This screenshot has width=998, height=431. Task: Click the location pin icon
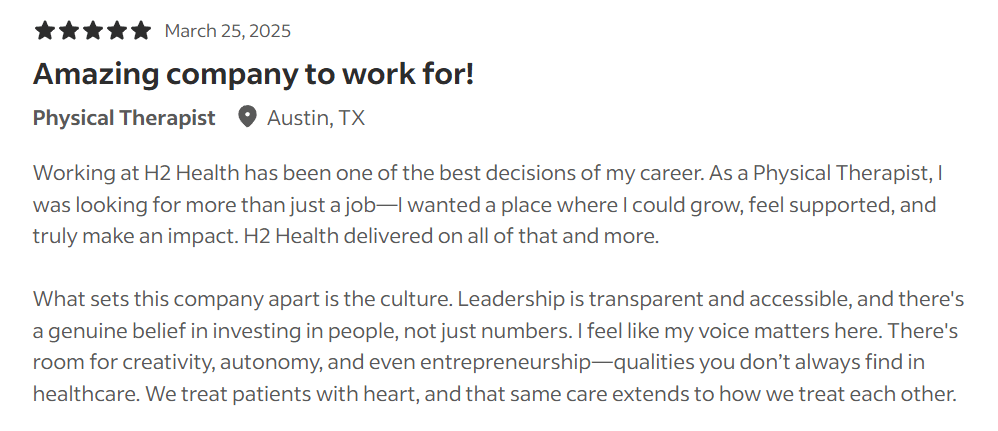(x=247, y=118)
